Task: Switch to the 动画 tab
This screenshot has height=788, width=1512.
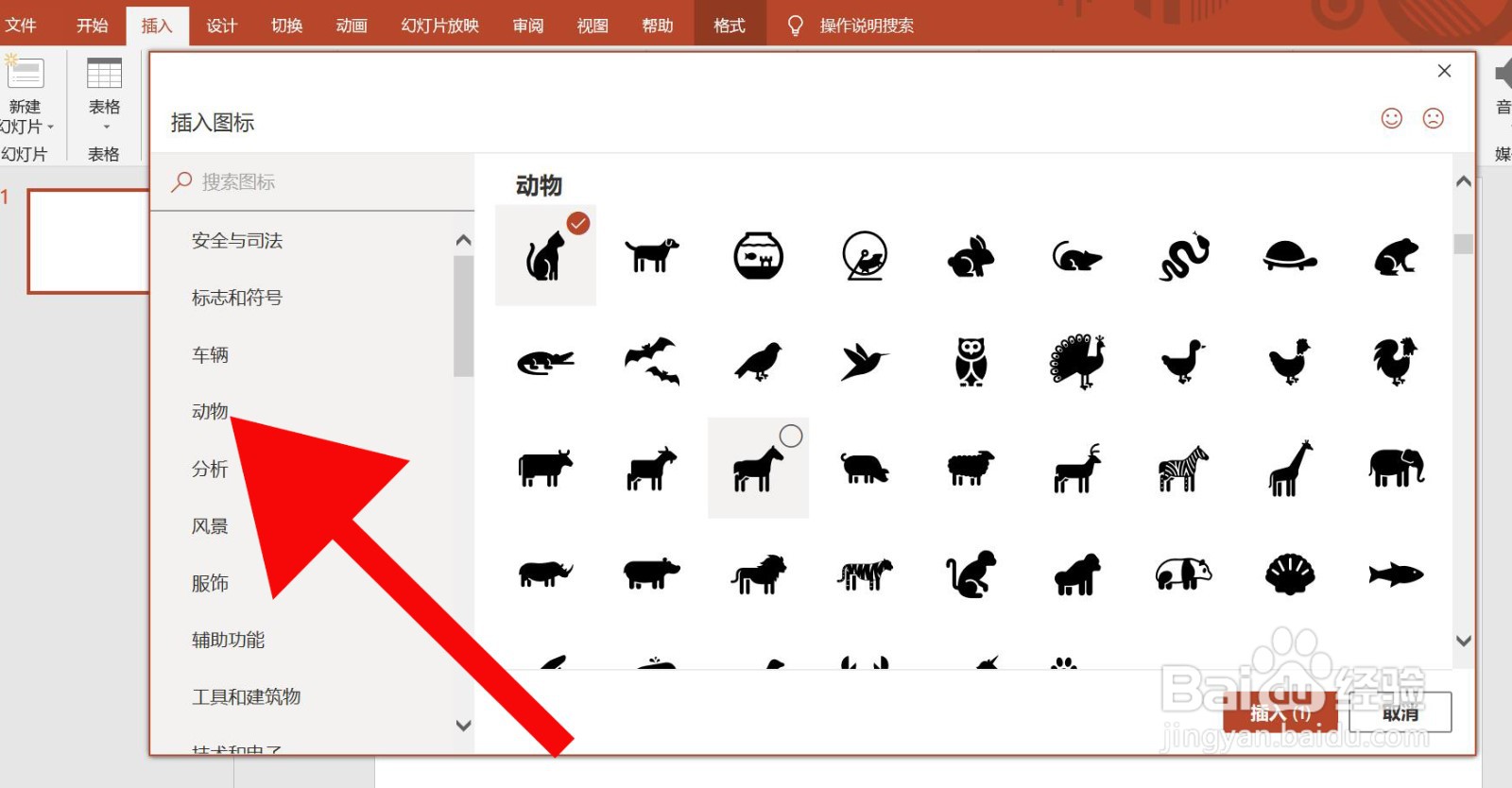Action: (x=352, y=26)
